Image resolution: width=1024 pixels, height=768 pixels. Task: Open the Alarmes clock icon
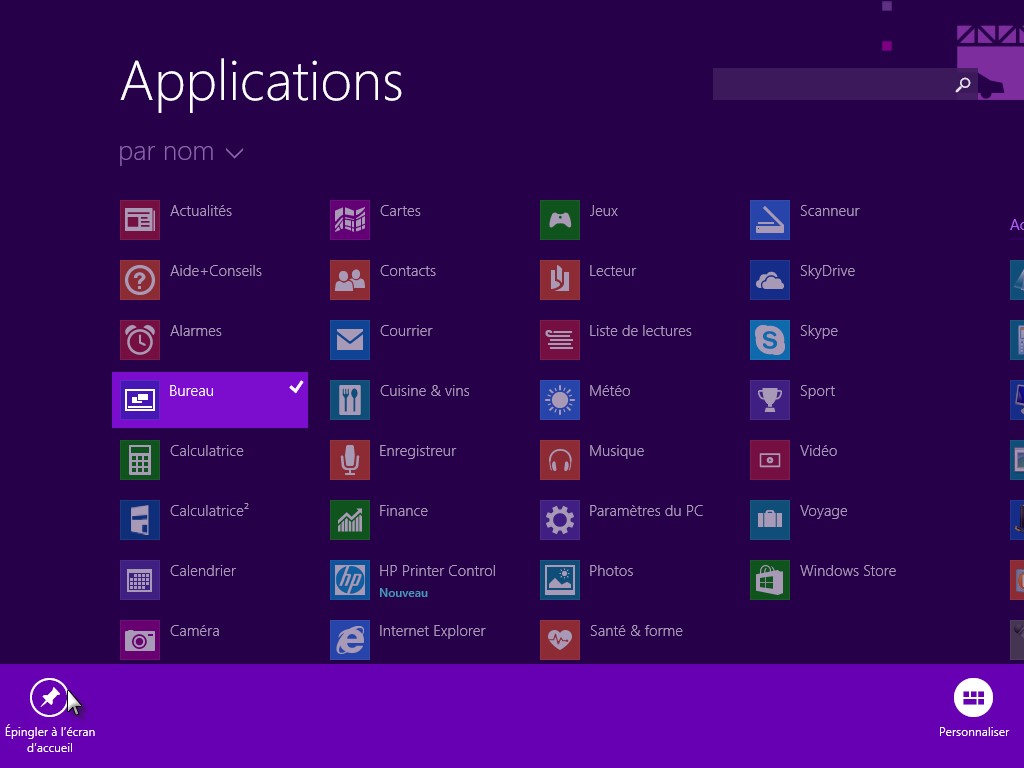click(139, 340)
